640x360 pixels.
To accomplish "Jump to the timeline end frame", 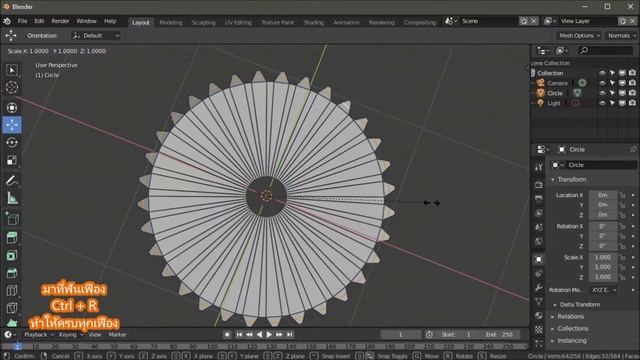I will 289,334.
